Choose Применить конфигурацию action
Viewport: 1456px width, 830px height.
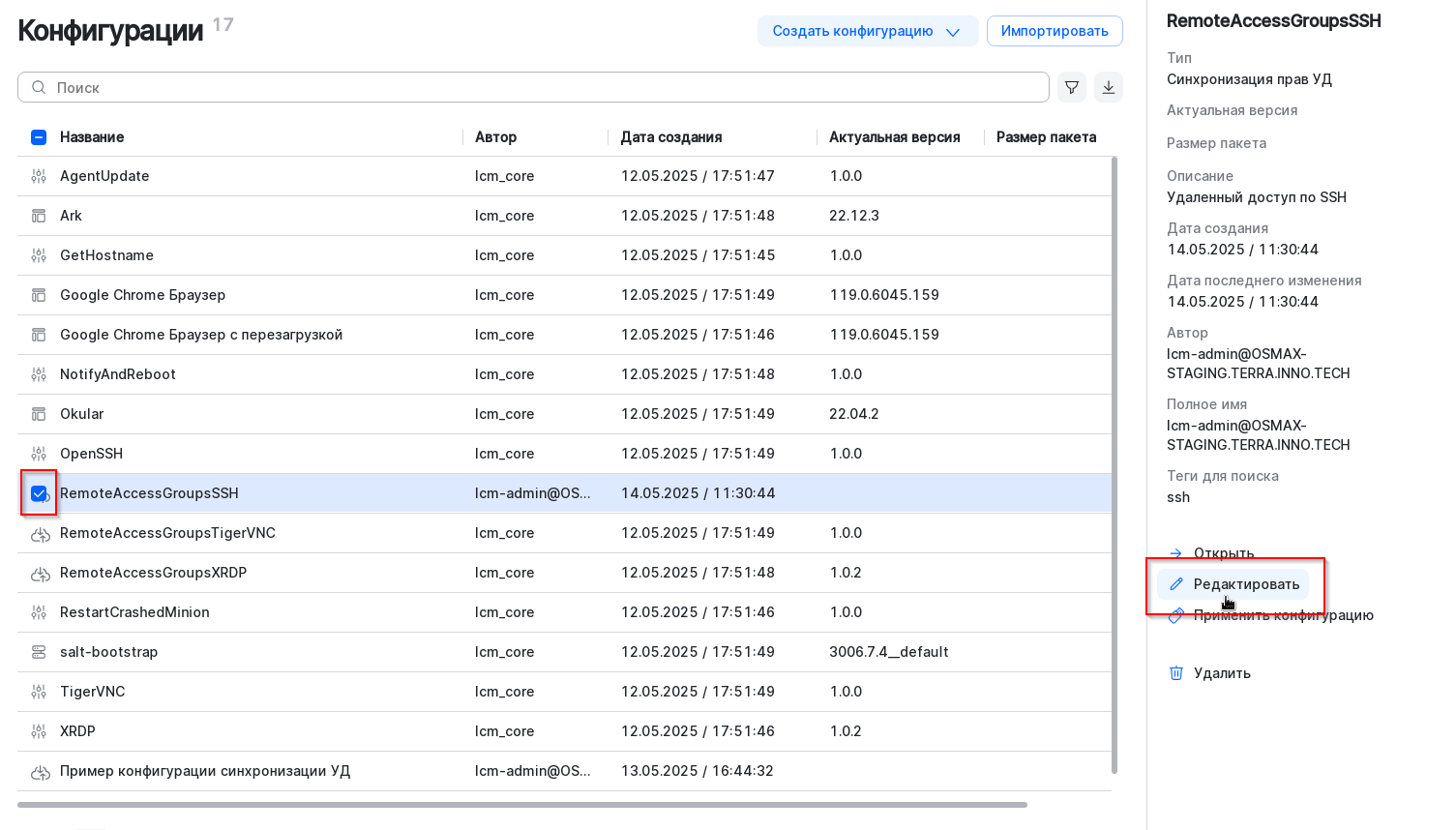pos(1283,616)
